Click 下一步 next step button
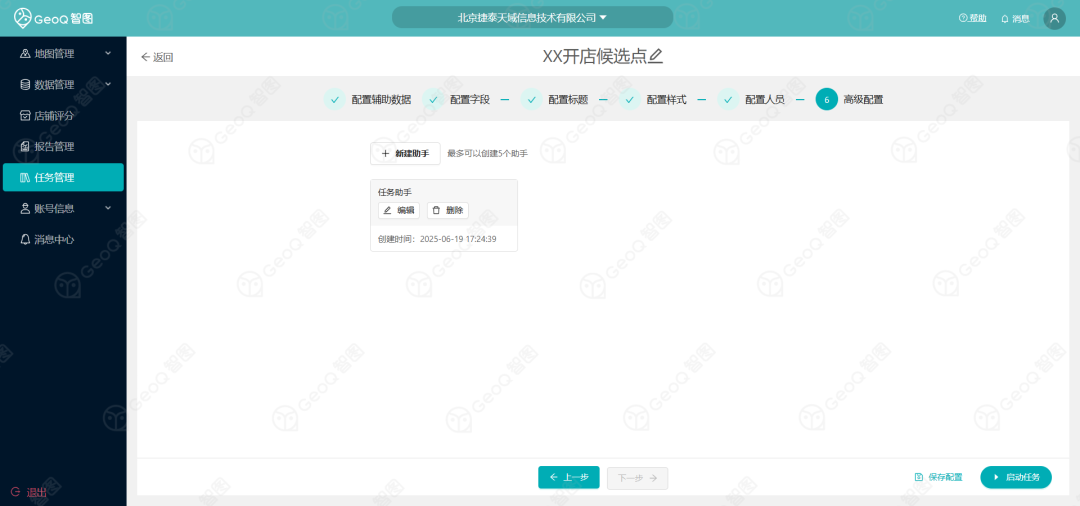This screenshot has height=506, width=1080. pyautogui.click(x=638, y=478)
